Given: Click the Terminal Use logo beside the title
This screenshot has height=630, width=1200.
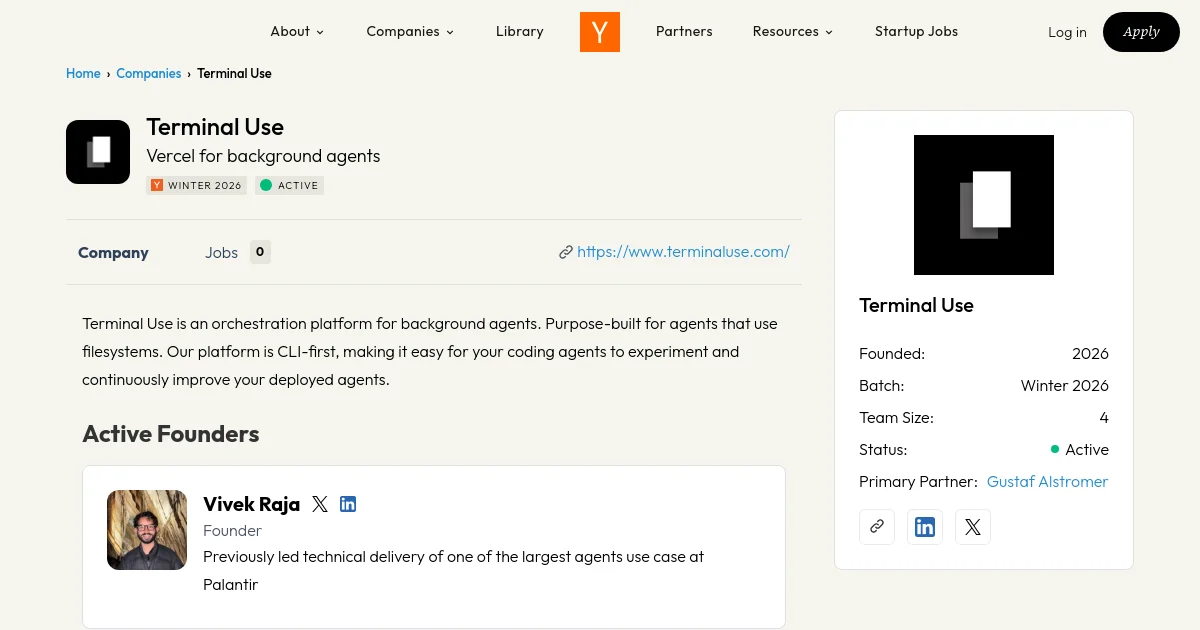Looking at the screenshot, I should 98,152.
